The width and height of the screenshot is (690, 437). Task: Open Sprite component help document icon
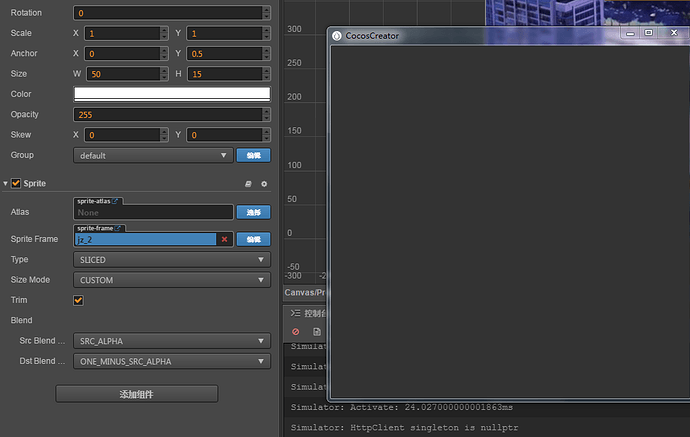click(x=248, y=184)
